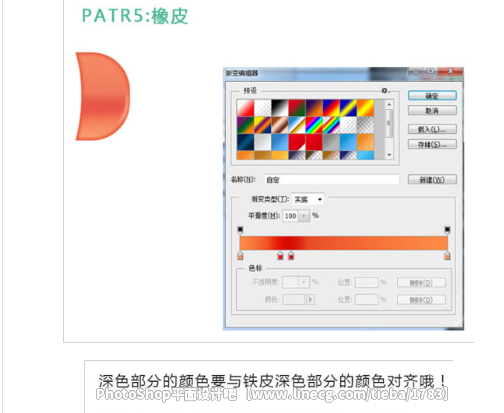Click the smoothness field showing 100

click(x=291, y=216)
